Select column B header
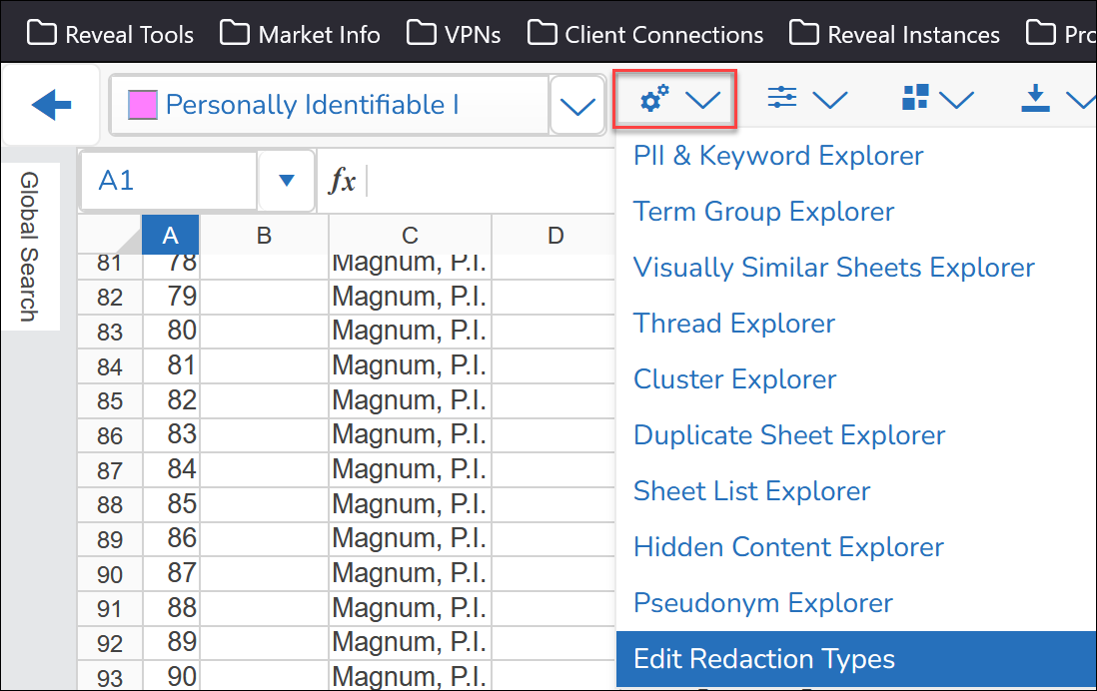1097x691 pixels. click(x=264, y=235)
